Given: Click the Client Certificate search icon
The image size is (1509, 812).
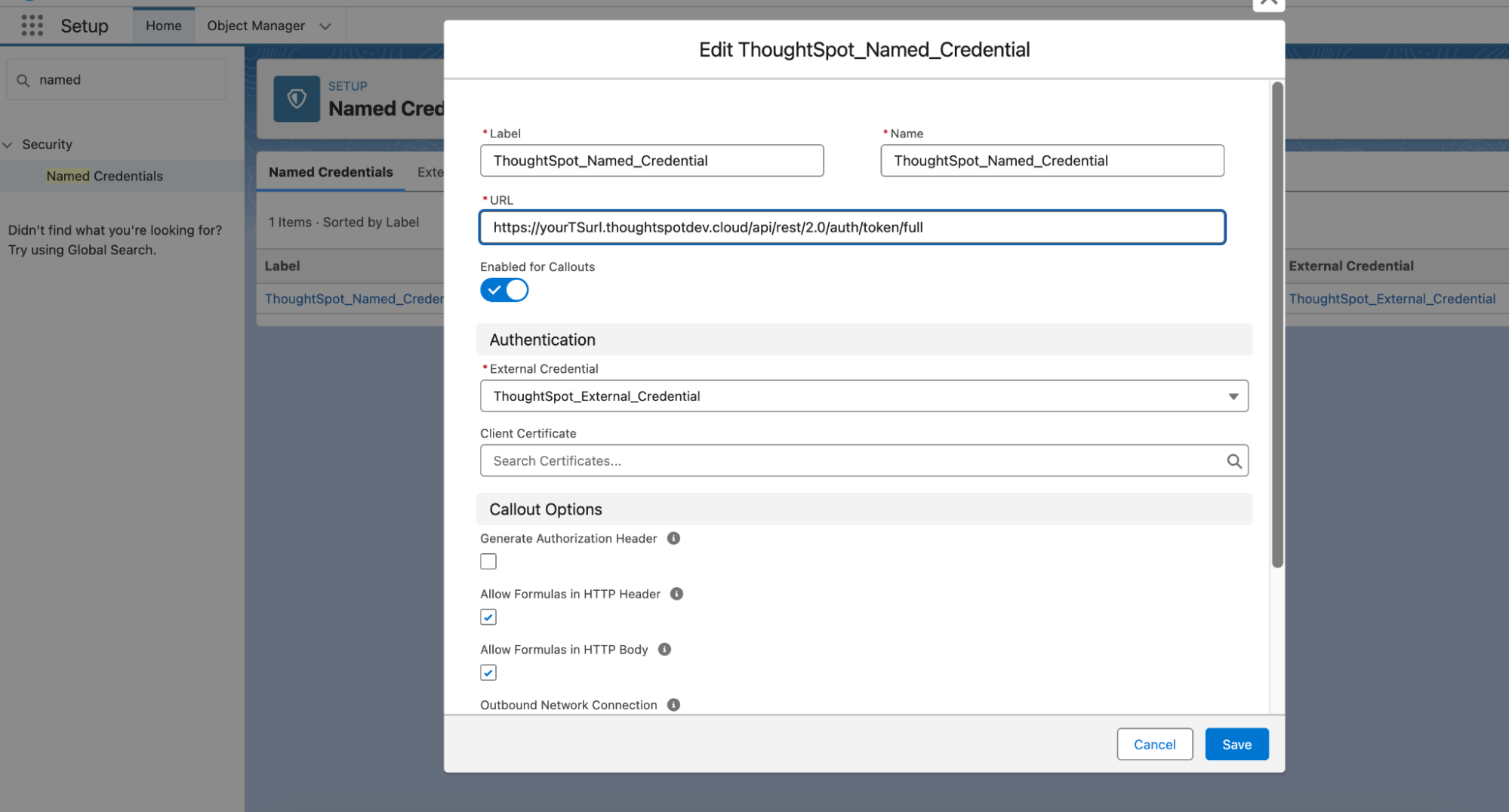Looking at the screenshot, I should coord(1234,460).
